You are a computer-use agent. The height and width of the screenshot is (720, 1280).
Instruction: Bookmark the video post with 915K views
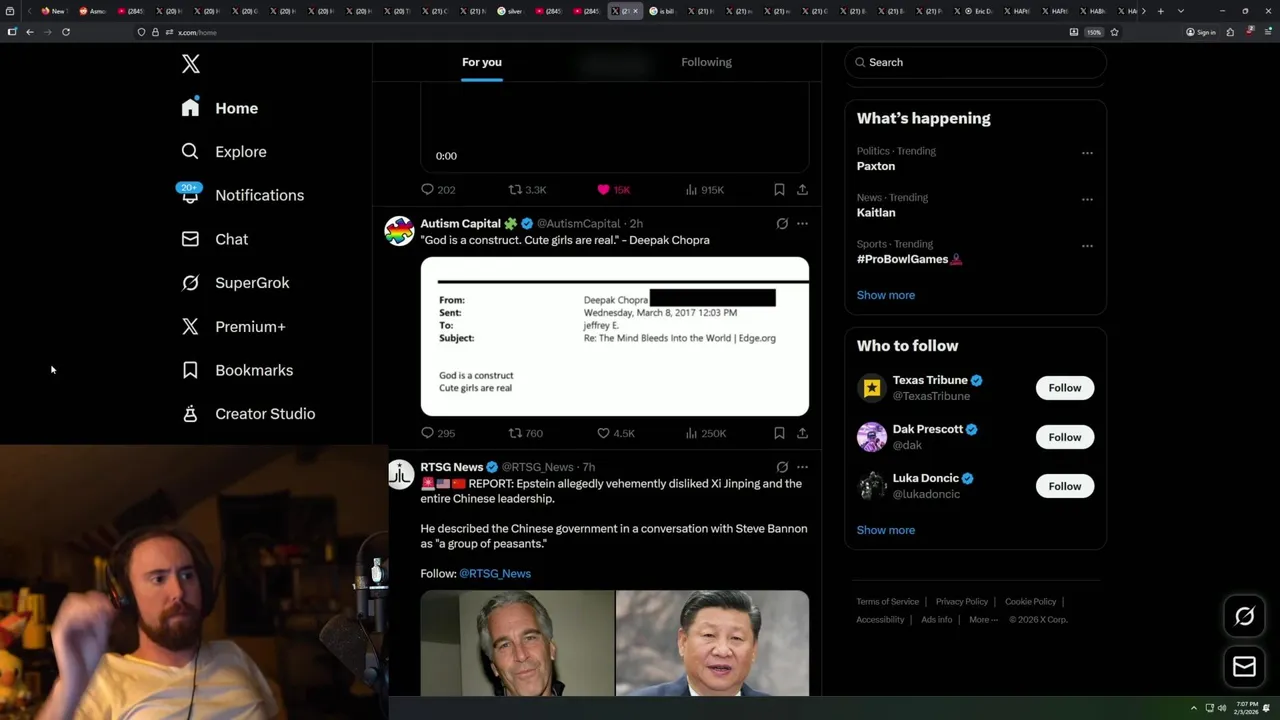coord(779,190)
